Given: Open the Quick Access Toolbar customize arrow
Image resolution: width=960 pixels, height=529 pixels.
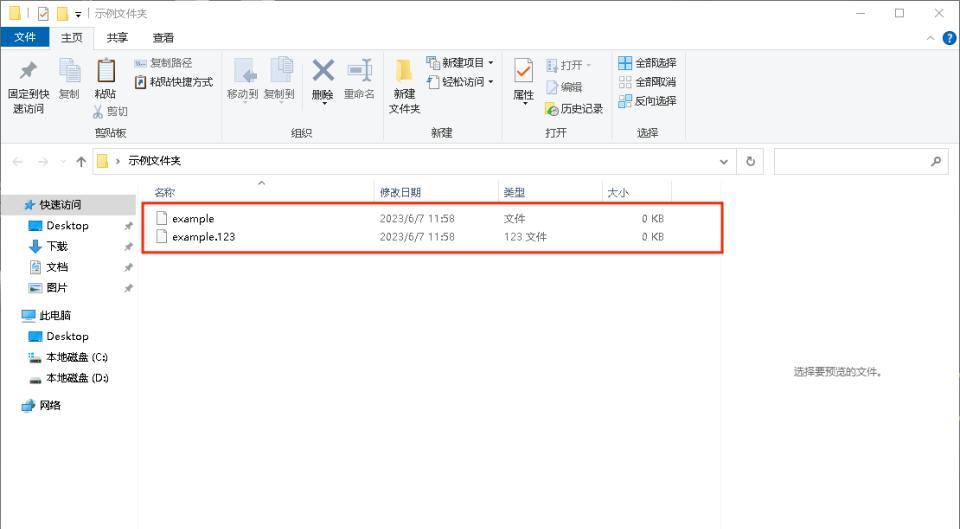Looking at the screenshot, I should pyautogui.click(x=78, y=14).
